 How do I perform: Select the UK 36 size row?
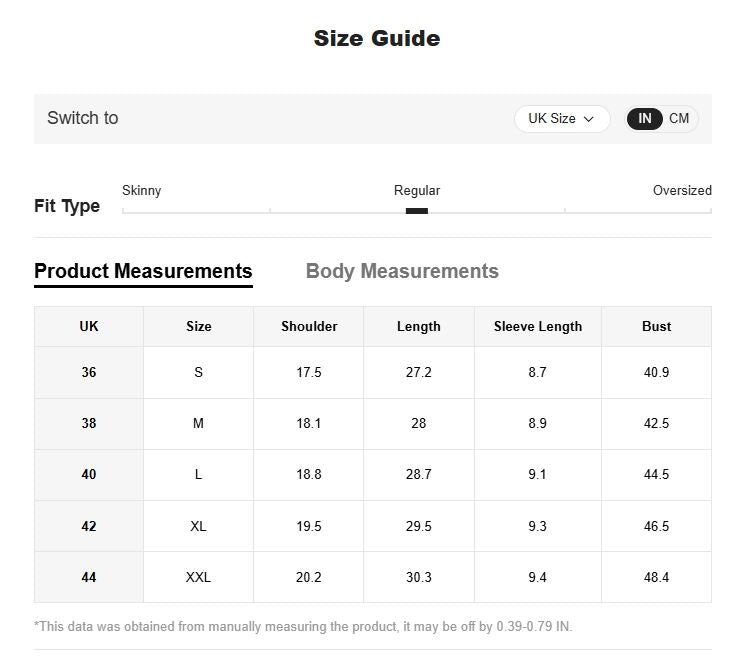tap(373, 372)
